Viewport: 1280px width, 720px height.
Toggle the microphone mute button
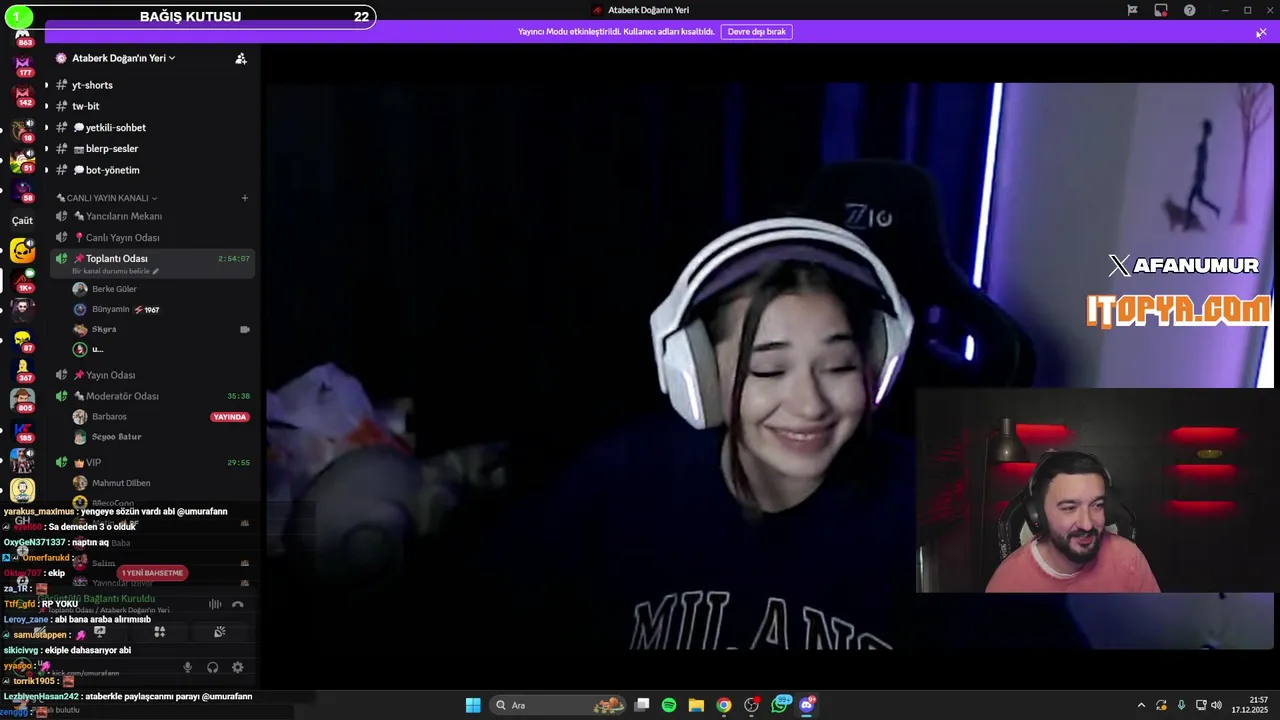coord(187,667)
